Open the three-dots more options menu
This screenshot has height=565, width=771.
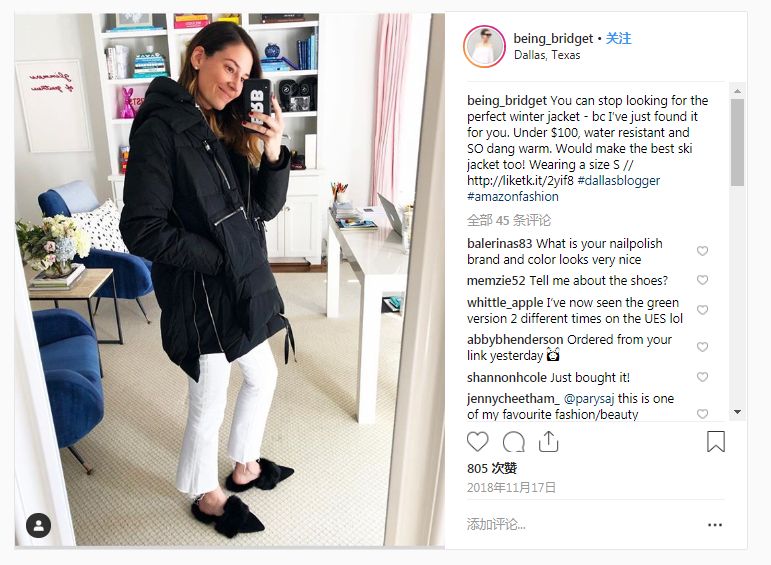[714, 525]
